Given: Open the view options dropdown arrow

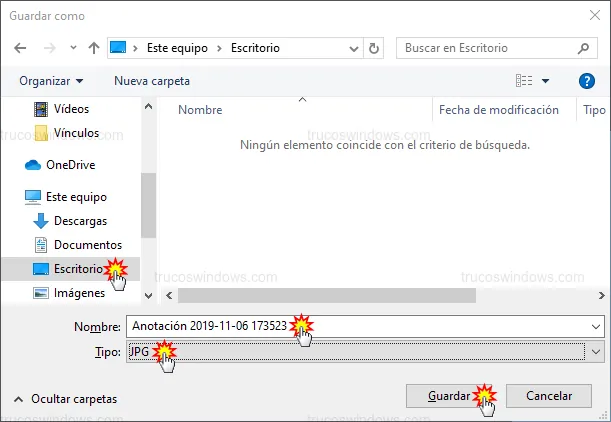Looking at the screenshot, I should click(546, 81).
